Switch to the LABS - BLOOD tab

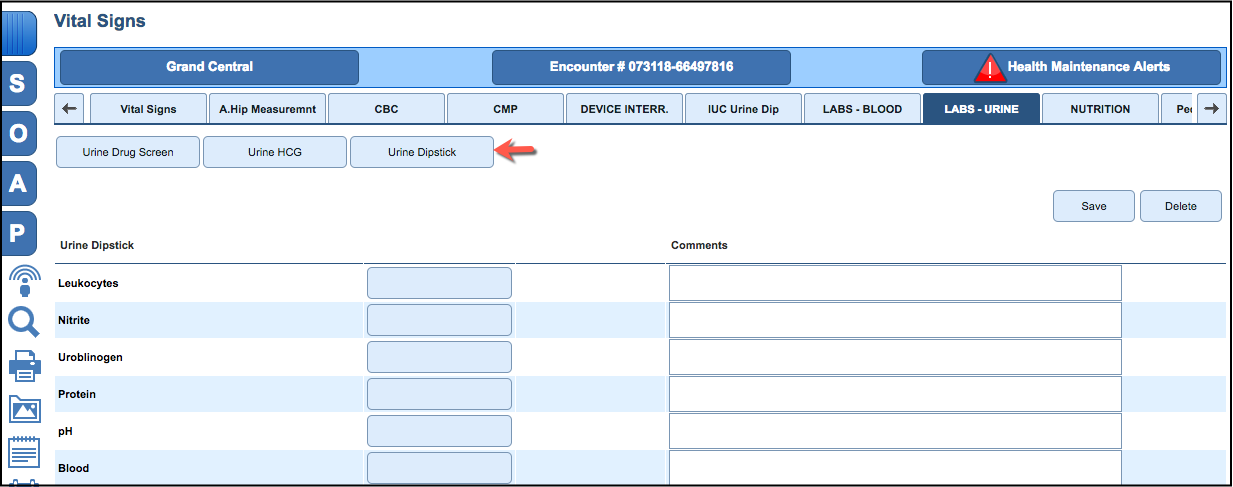862,109
